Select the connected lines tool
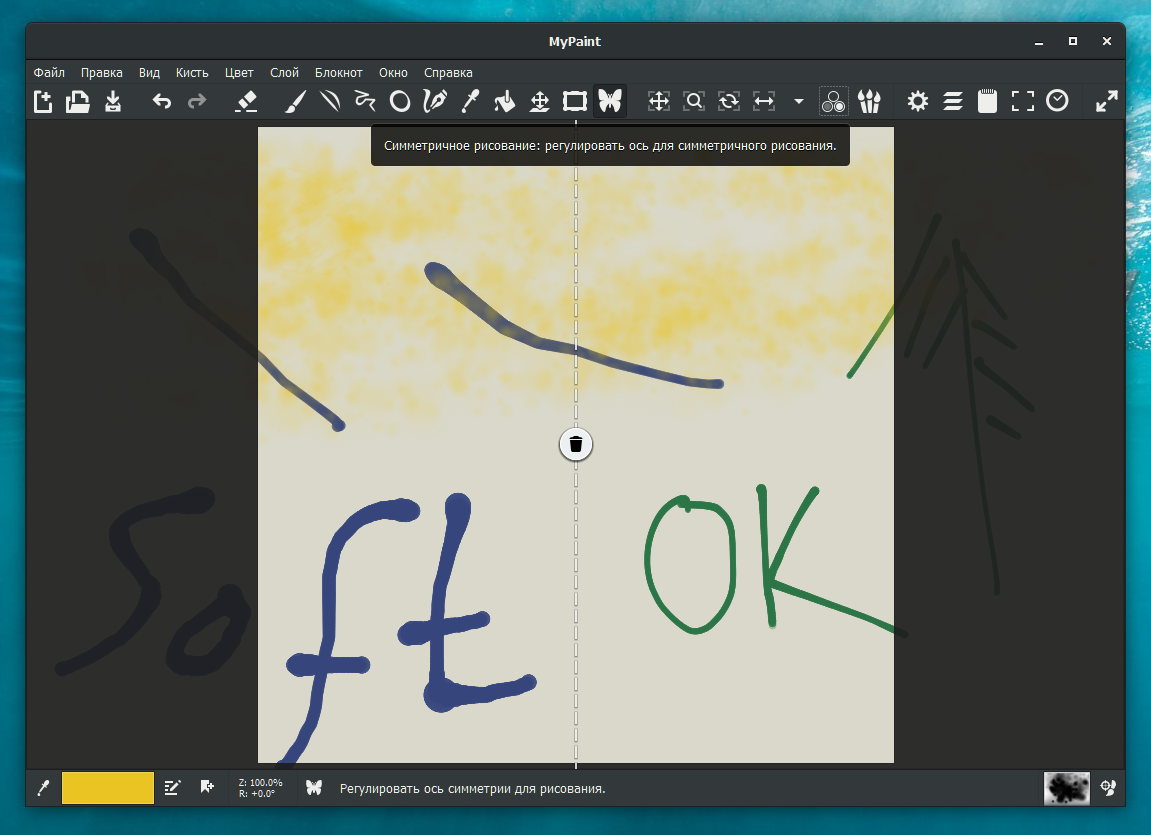Viewport: 1151px width, 835px height. point(365,101)
